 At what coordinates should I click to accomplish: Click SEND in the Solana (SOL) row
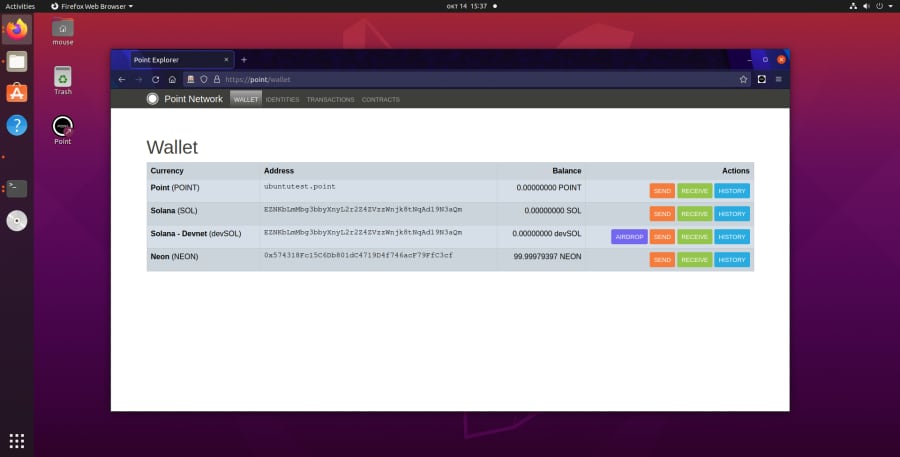pyautogui.click(x=662, y=214)
